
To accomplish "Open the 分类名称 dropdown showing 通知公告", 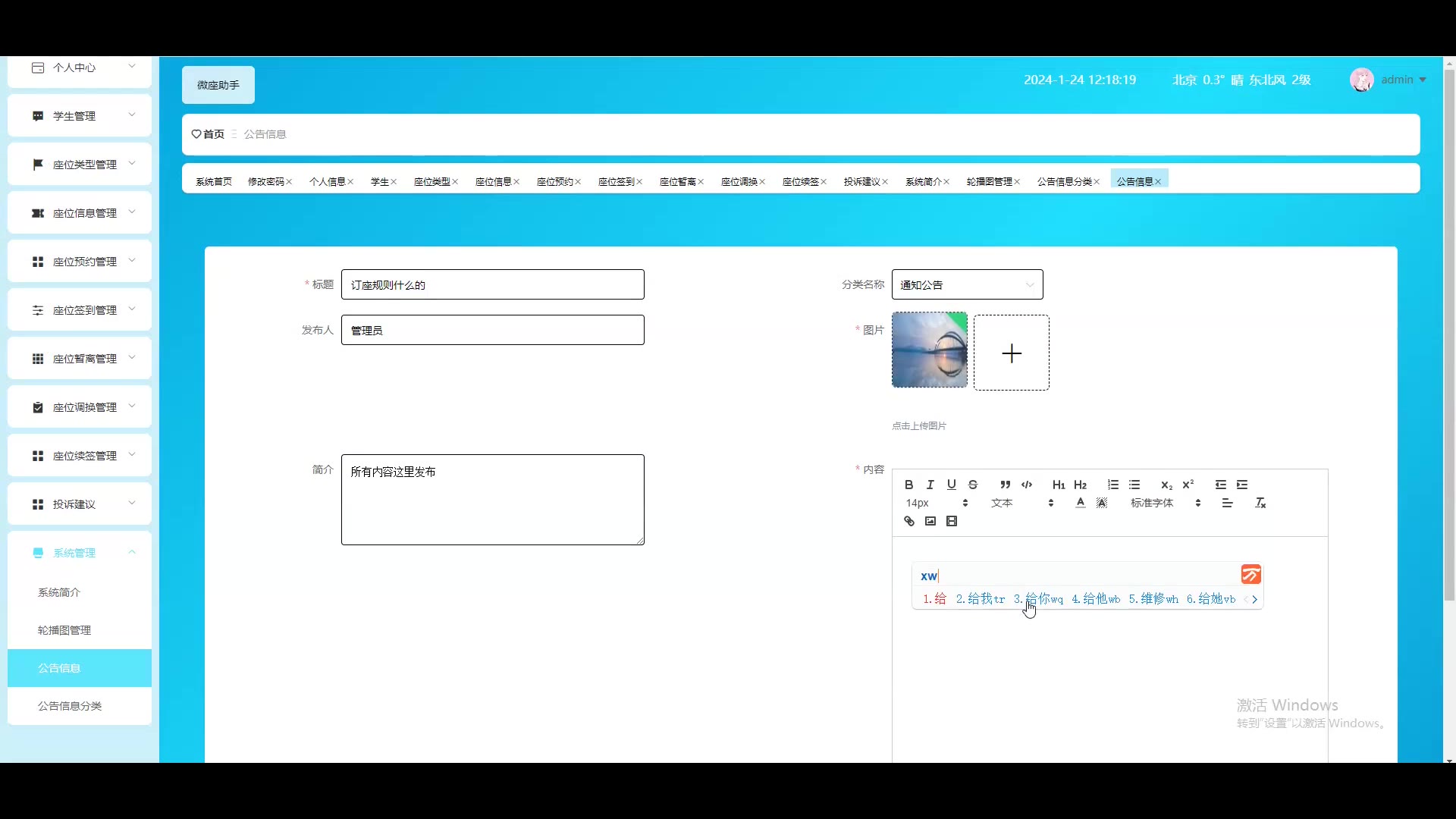I will click(967, 284).
